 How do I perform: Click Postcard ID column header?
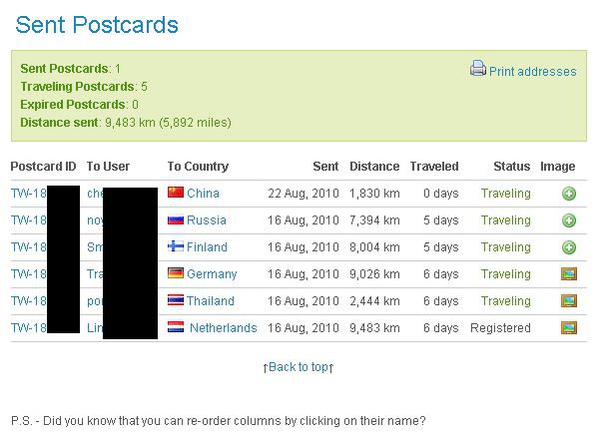43,166
